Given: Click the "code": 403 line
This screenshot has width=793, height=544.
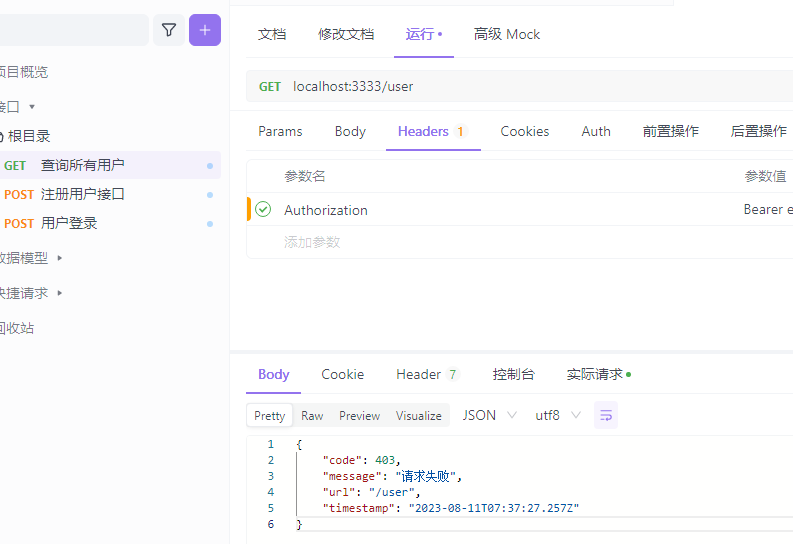Looking at the screenshot, I should (362, 460).
